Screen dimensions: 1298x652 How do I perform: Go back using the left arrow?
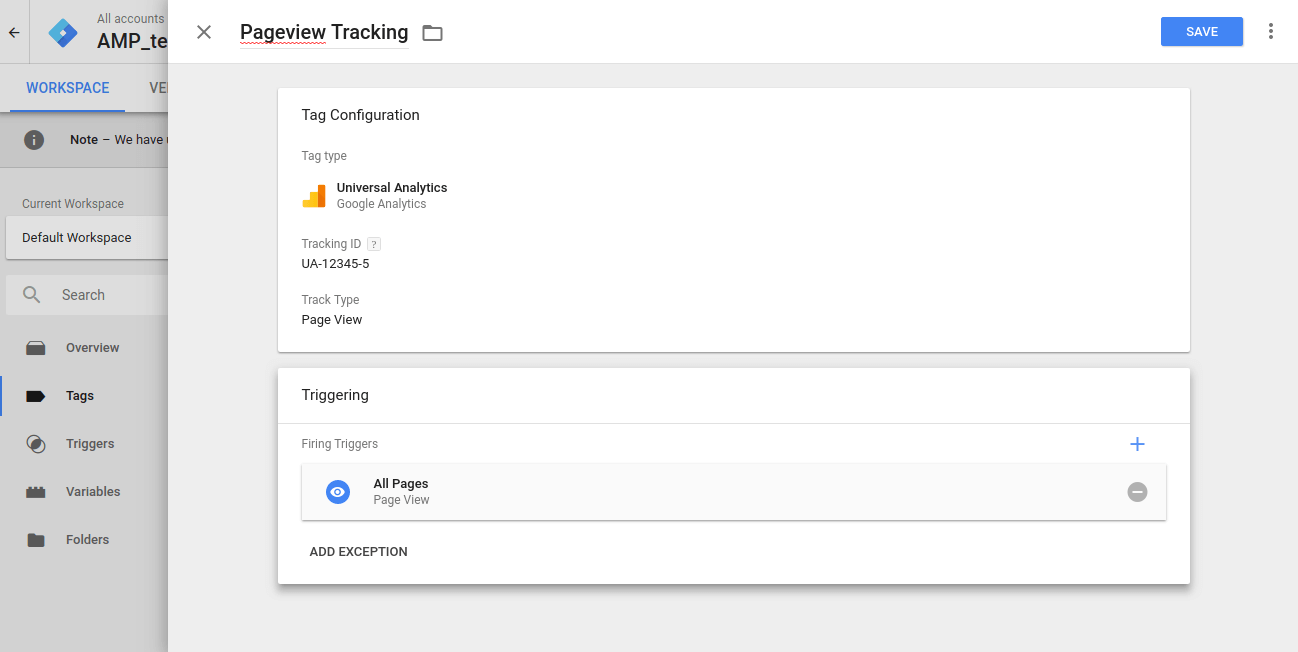[14, 32]
